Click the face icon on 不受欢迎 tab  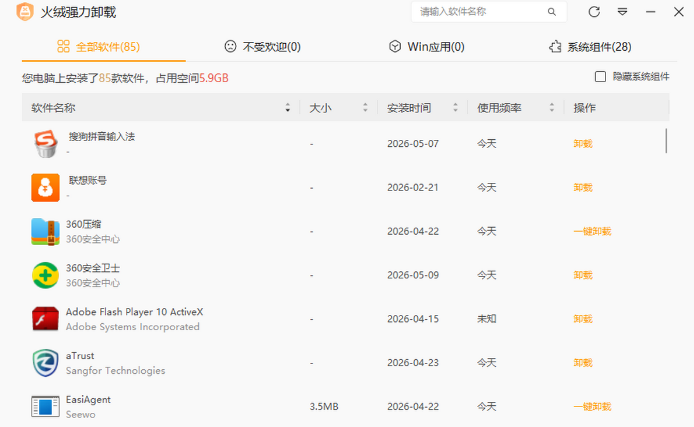230,46
